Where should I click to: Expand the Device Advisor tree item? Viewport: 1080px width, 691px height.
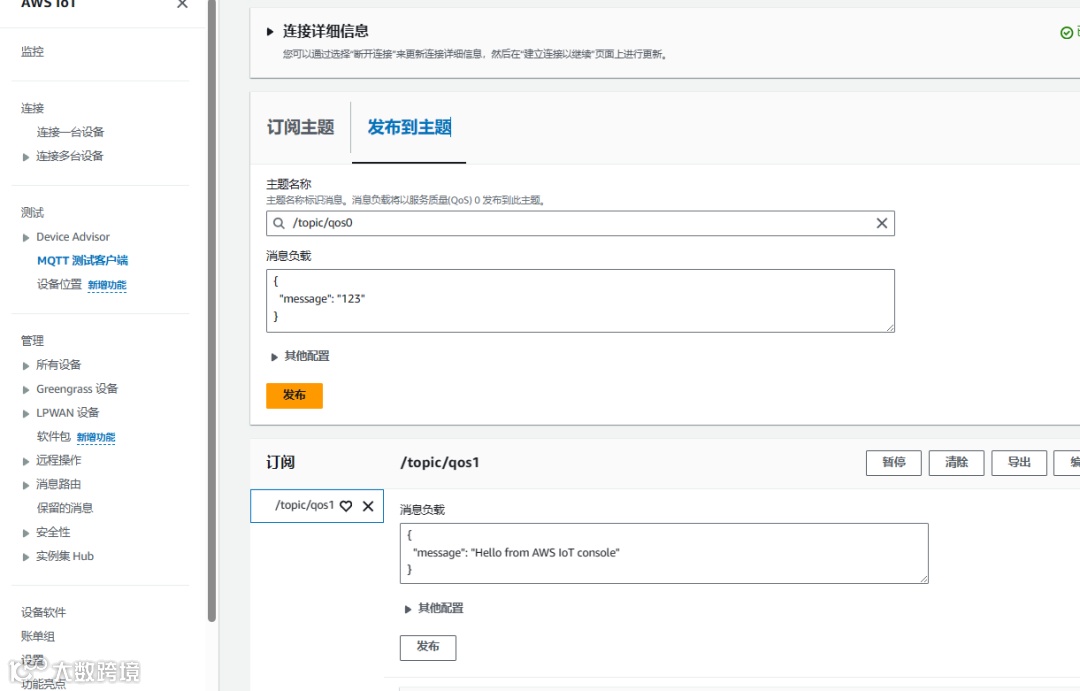[26, 238]
